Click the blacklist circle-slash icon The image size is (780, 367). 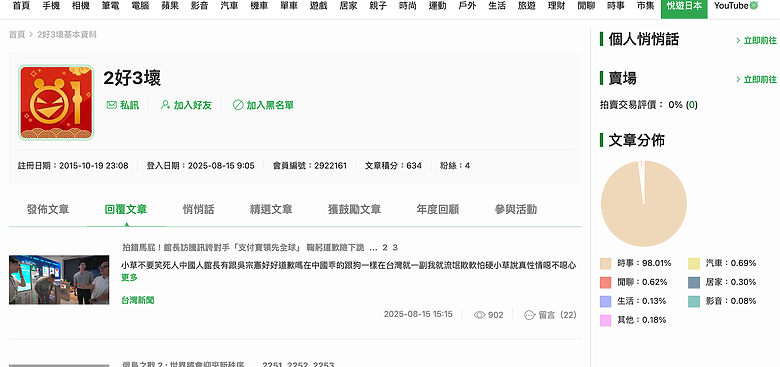[238, 105]
